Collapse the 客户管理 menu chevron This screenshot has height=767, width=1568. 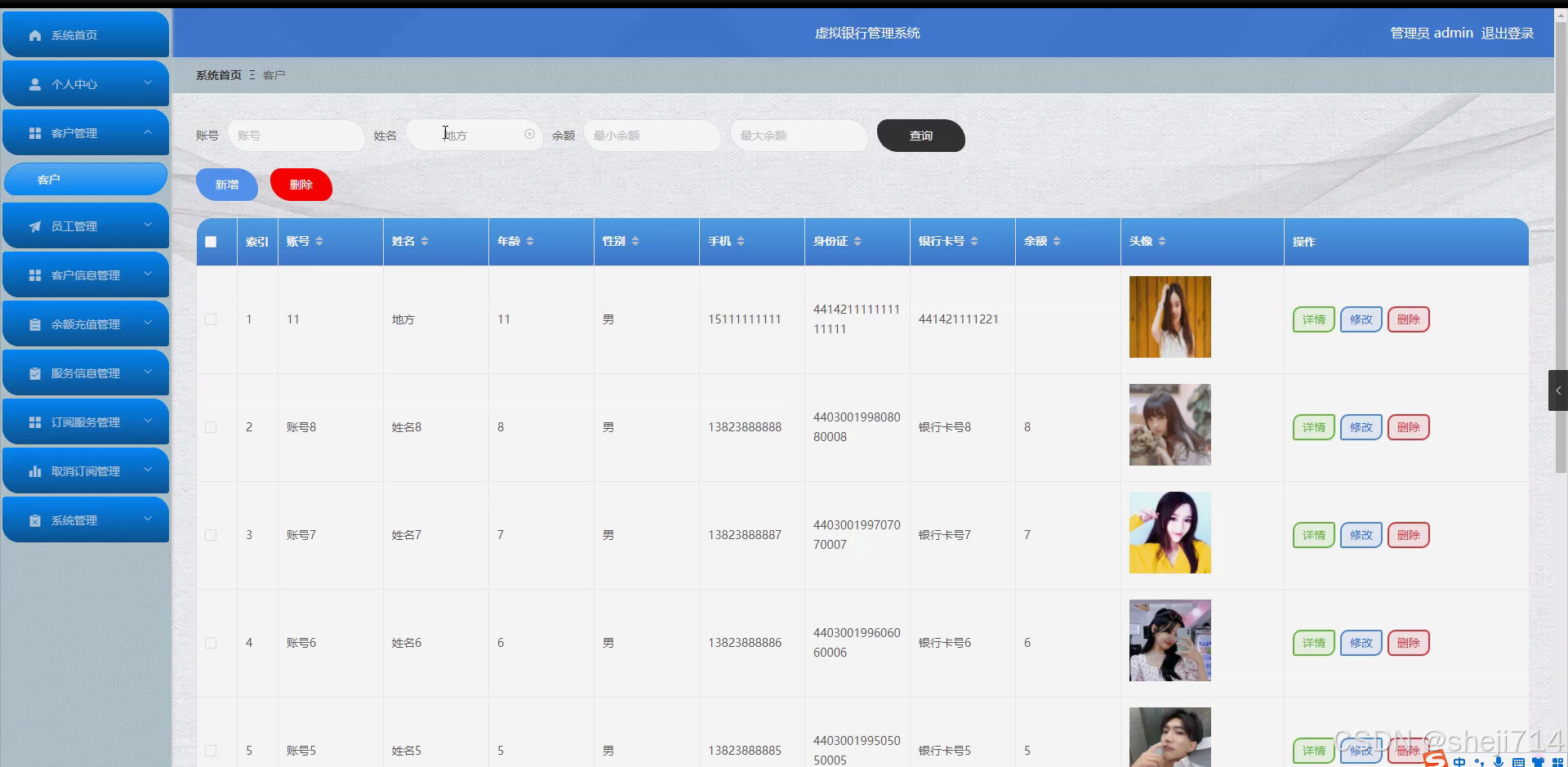(148, 132)
